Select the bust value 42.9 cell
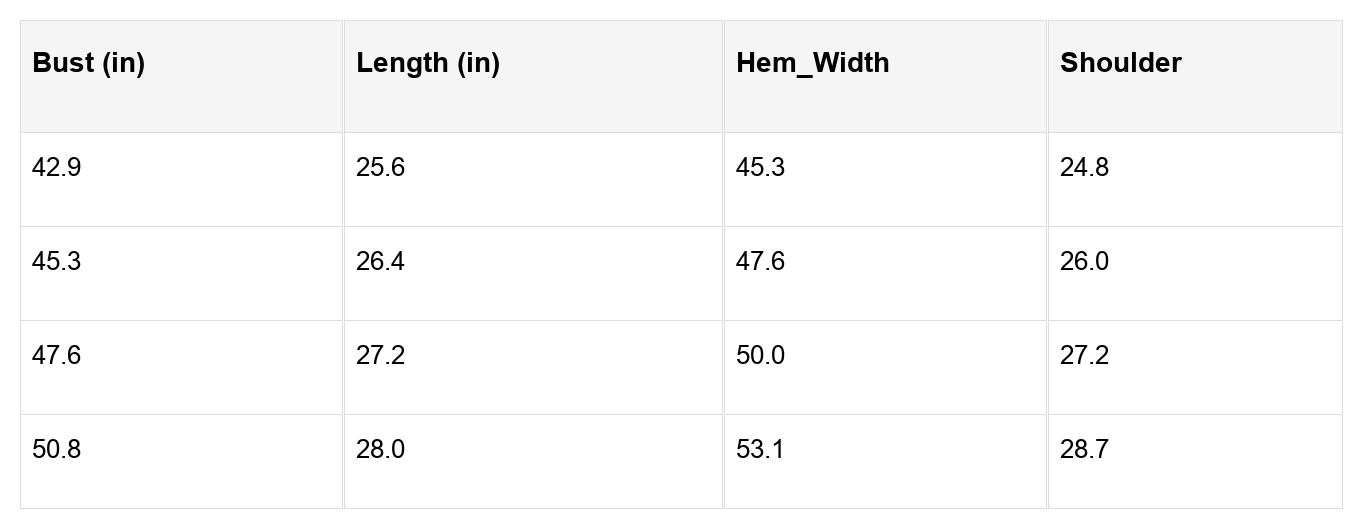This screenshot has width=1362, height=528. pyautogui.click(x=57, y=168)
